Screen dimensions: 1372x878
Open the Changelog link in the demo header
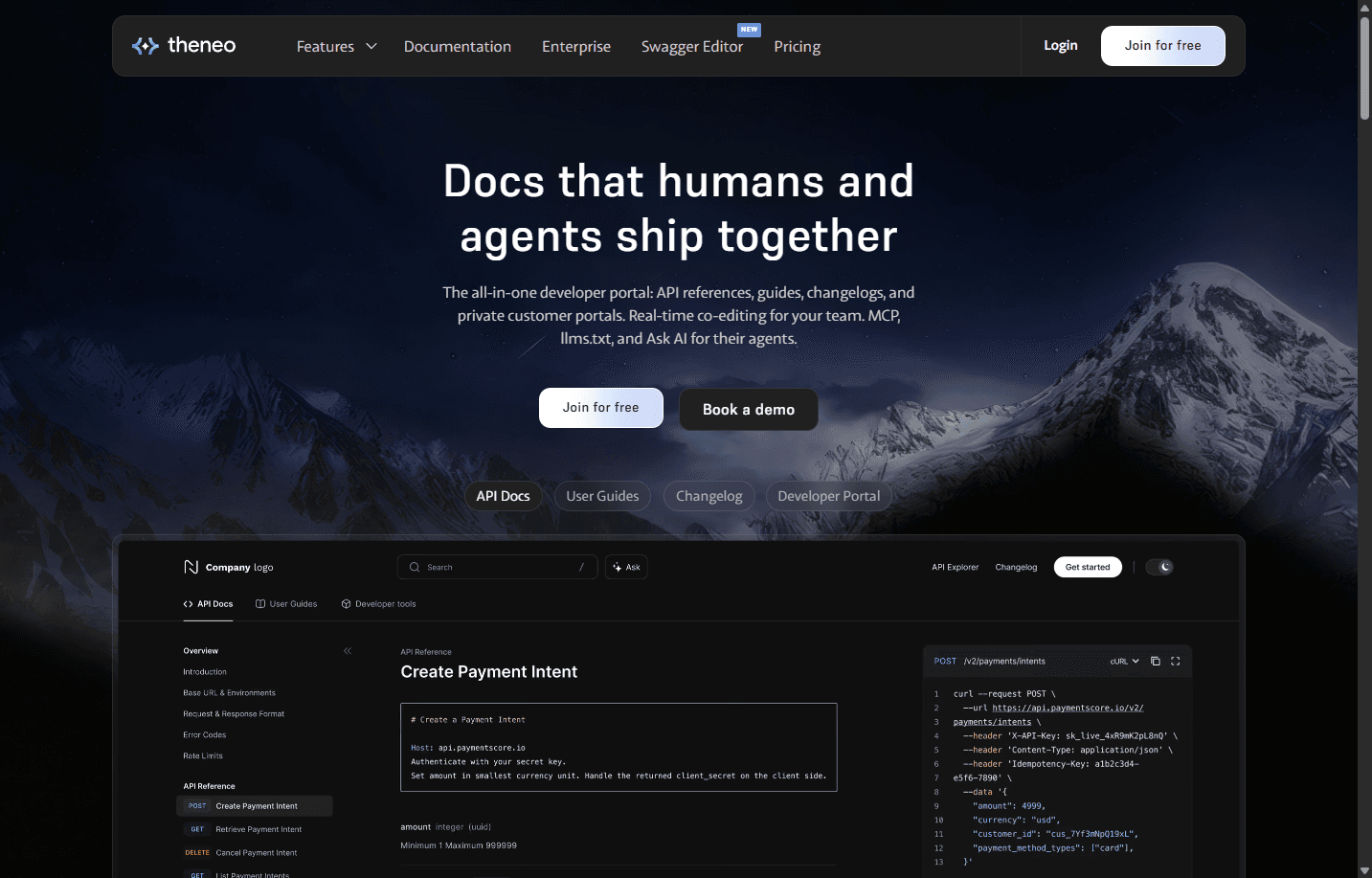[x=1016, y=567]
